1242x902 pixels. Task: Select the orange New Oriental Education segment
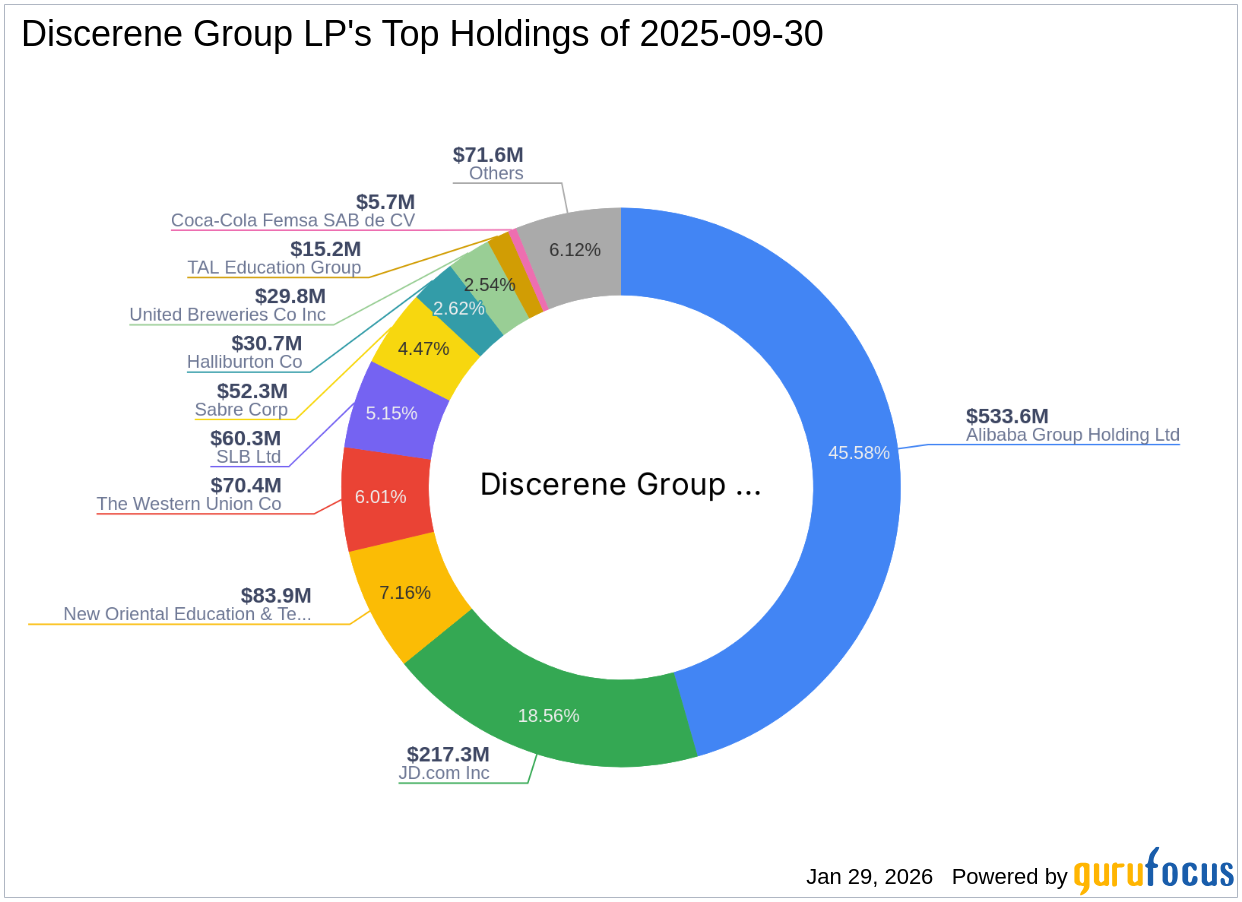tap(405, 592)
